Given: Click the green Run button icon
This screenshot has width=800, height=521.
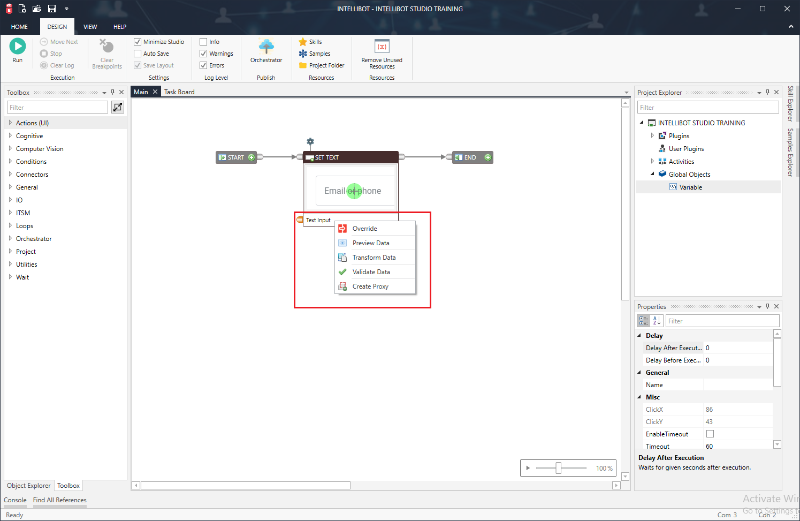Looking at the screenshot, I should (x=17, y=46).
